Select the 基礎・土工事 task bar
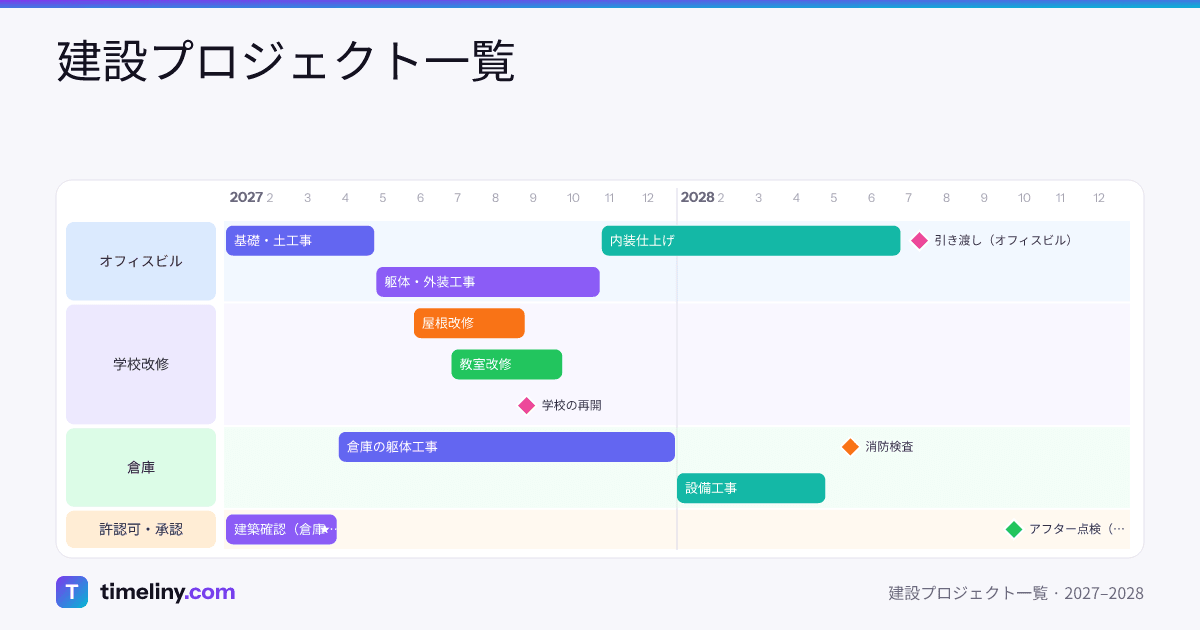 300,241
